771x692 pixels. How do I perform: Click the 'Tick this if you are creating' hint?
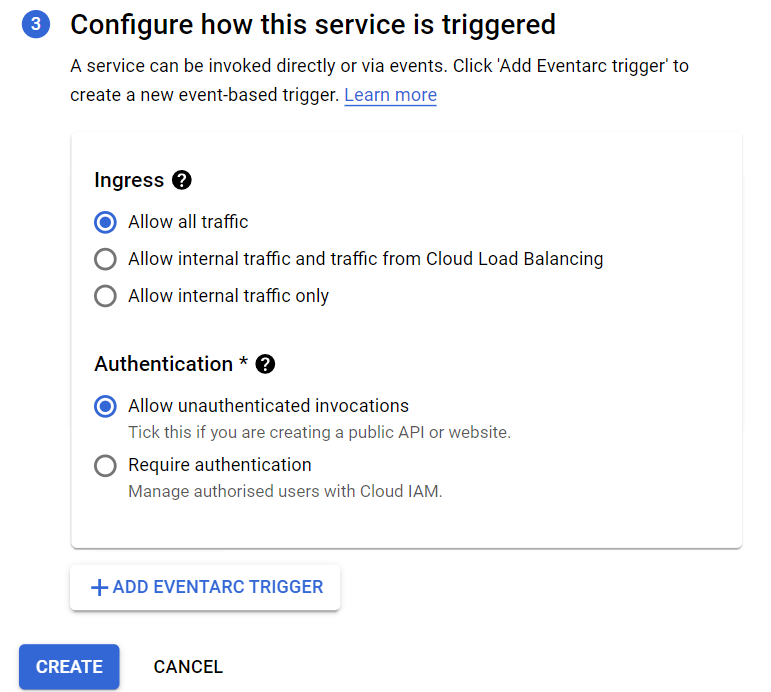click(x=319, y=433)
